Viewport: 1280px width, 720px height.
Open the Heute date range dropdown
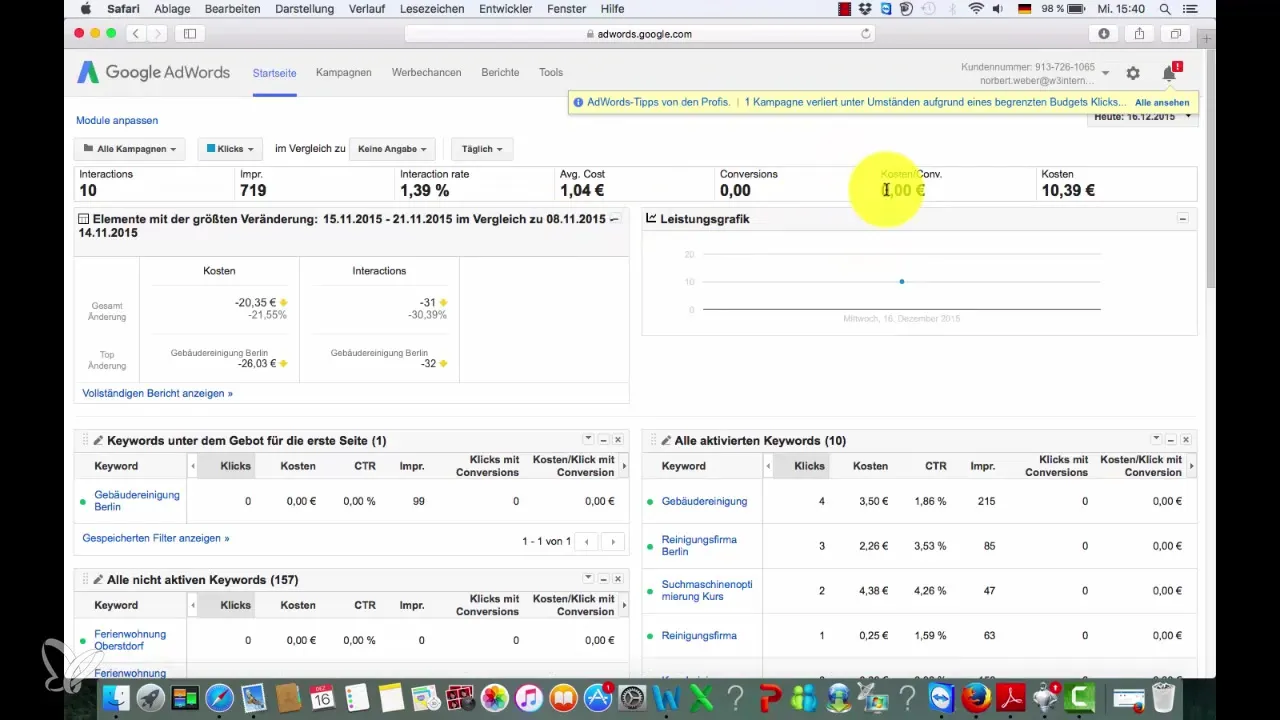pyautogui.click(x=1143, y=117)
